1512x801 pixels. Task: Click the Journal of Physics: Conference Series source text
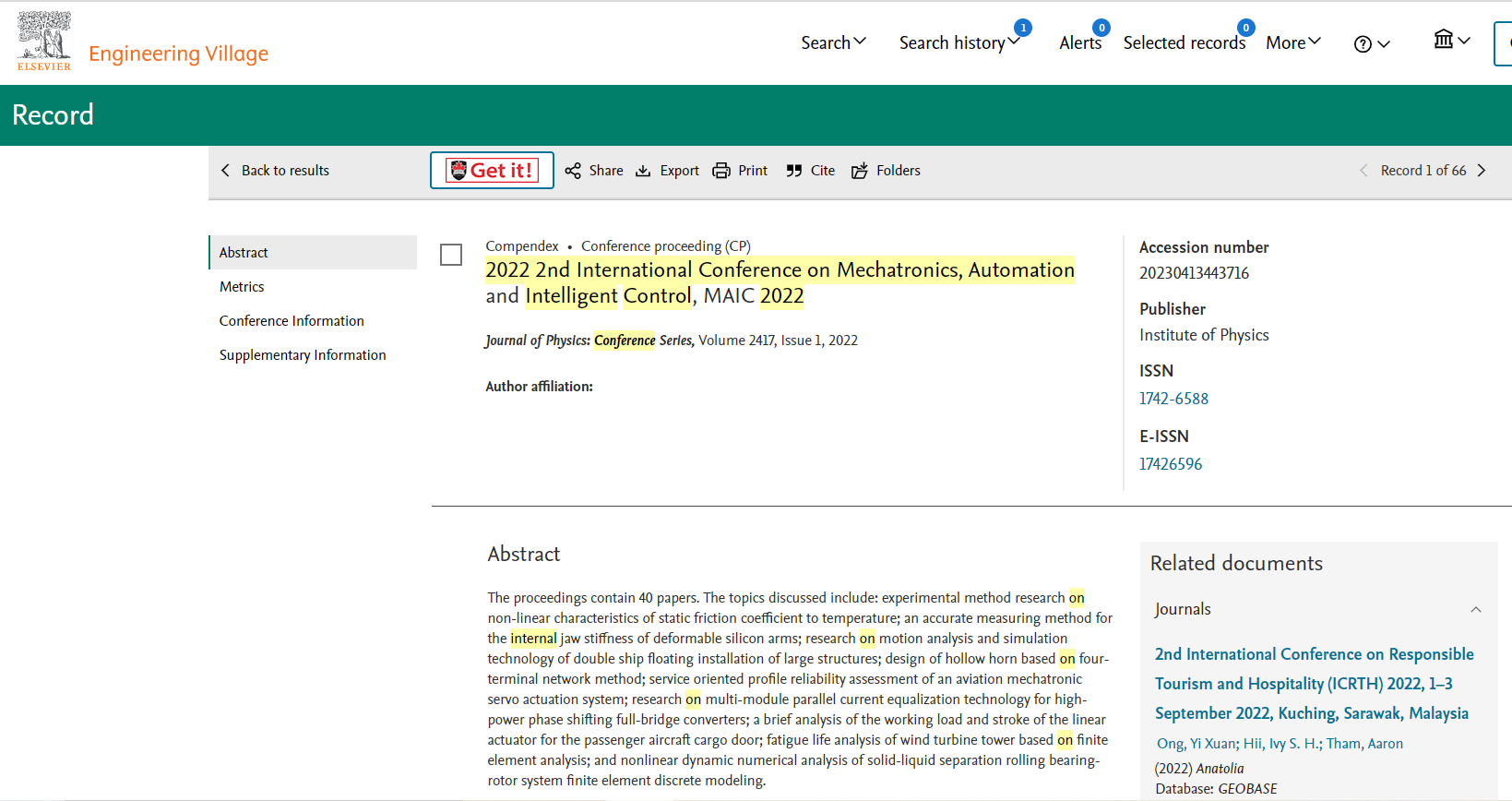tap(589, 341)
